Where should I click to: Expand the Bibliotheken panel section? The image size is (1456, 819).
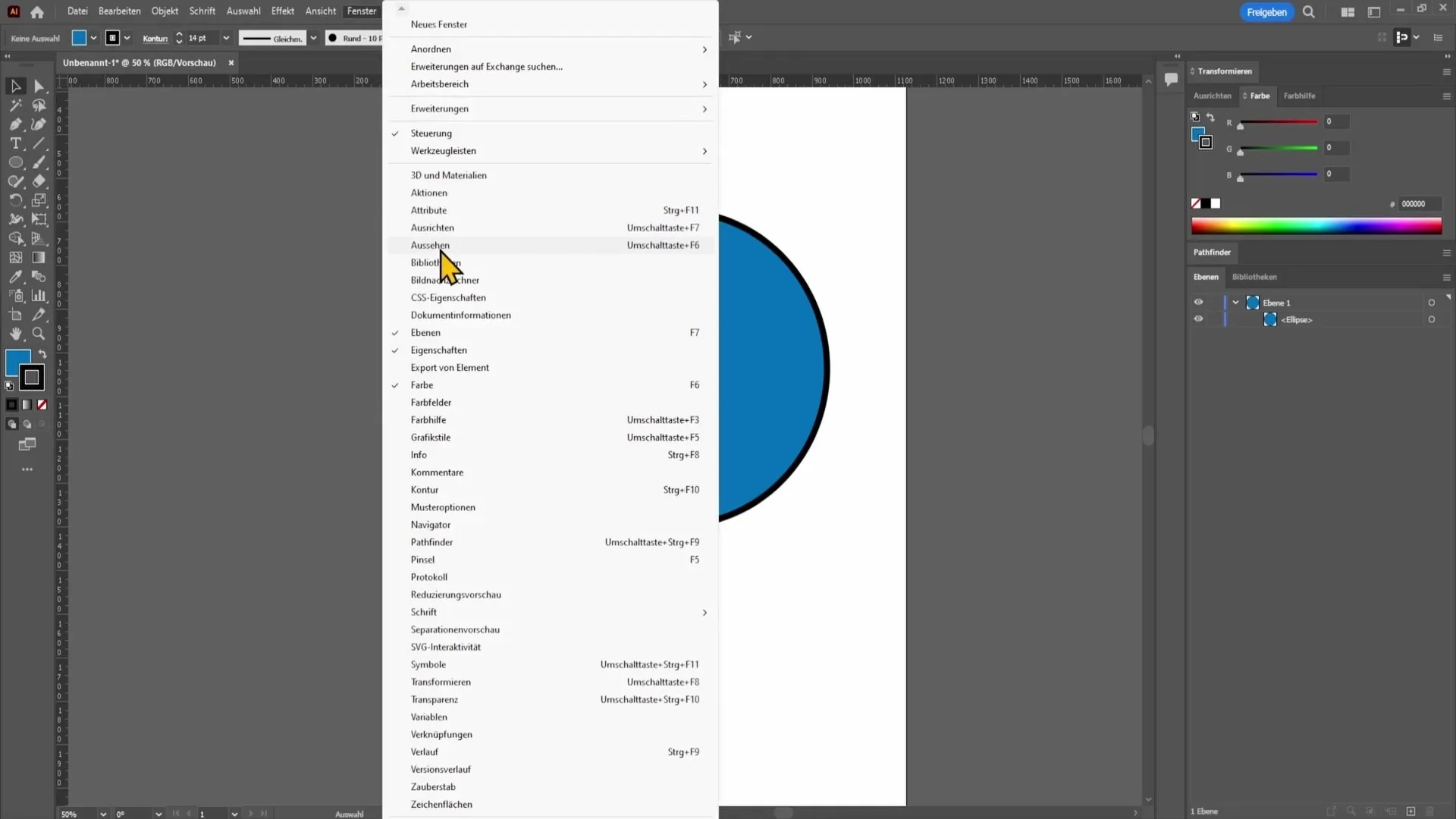[x=1254, y=276]
